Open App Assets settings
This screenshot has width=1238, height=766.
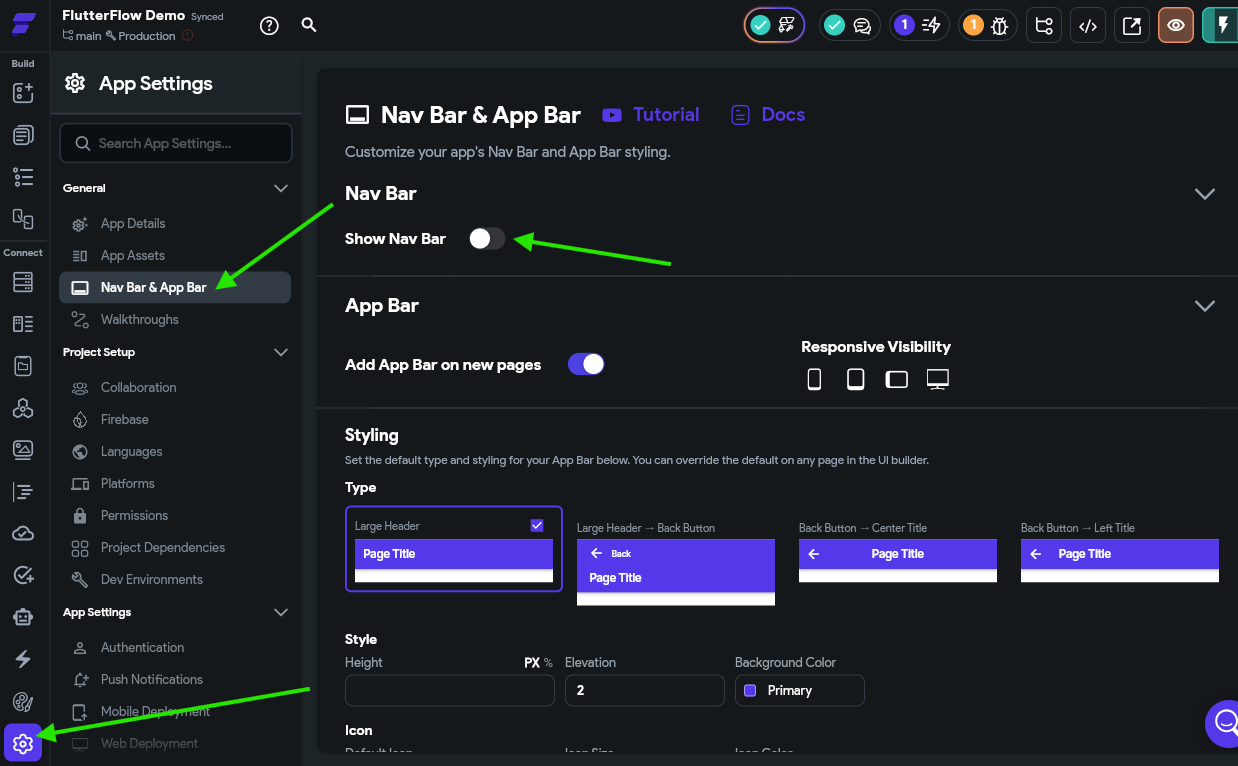pyautogui.click(x=175, y=255)
